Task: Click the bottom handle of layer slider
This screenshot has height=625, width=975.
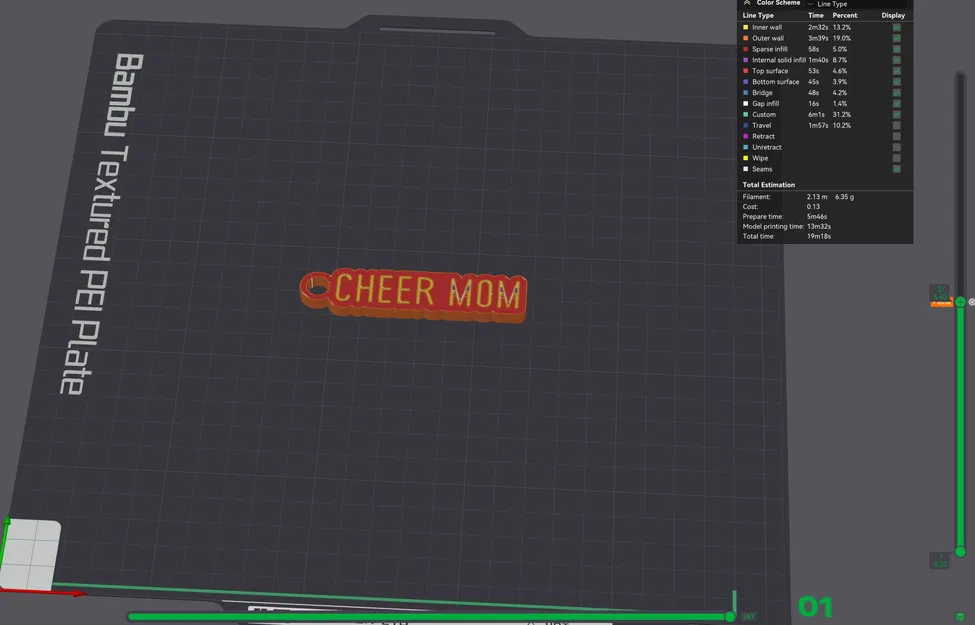Action: tap(960, 552)
